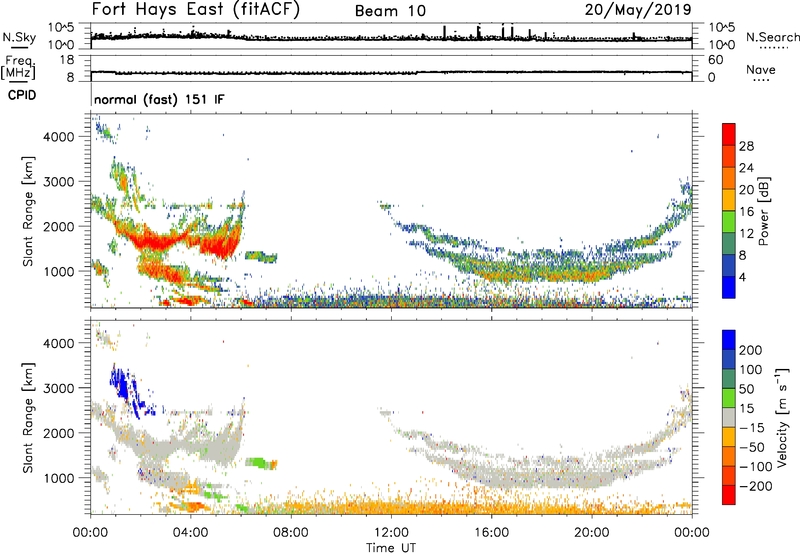The image size is (800, 554).
Task: Click '28' on the Power colorbar
Action: click(x=746, y=146)
